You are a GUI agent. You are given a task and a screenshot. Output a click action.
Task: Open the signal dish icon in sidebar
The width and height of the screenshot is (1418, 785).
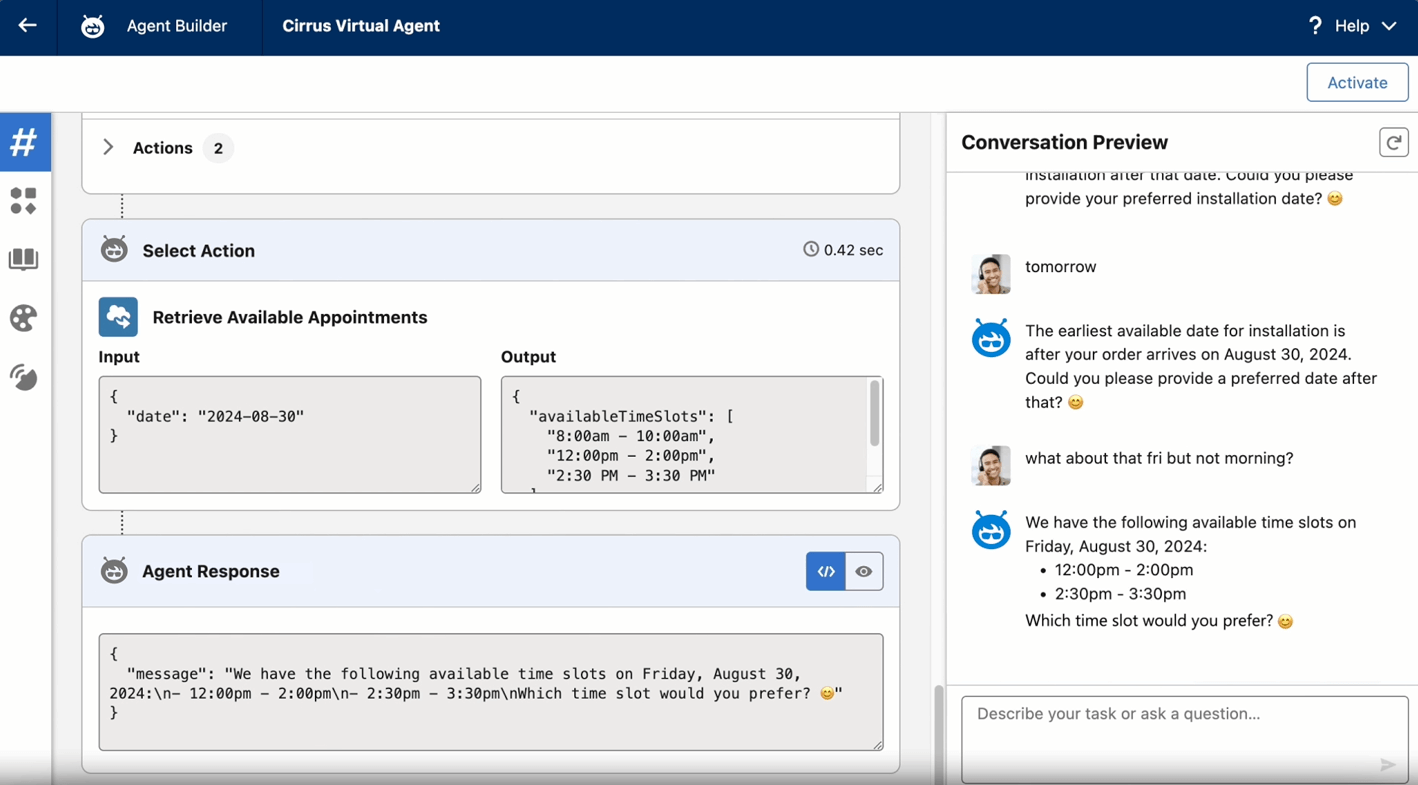[24, 377]
